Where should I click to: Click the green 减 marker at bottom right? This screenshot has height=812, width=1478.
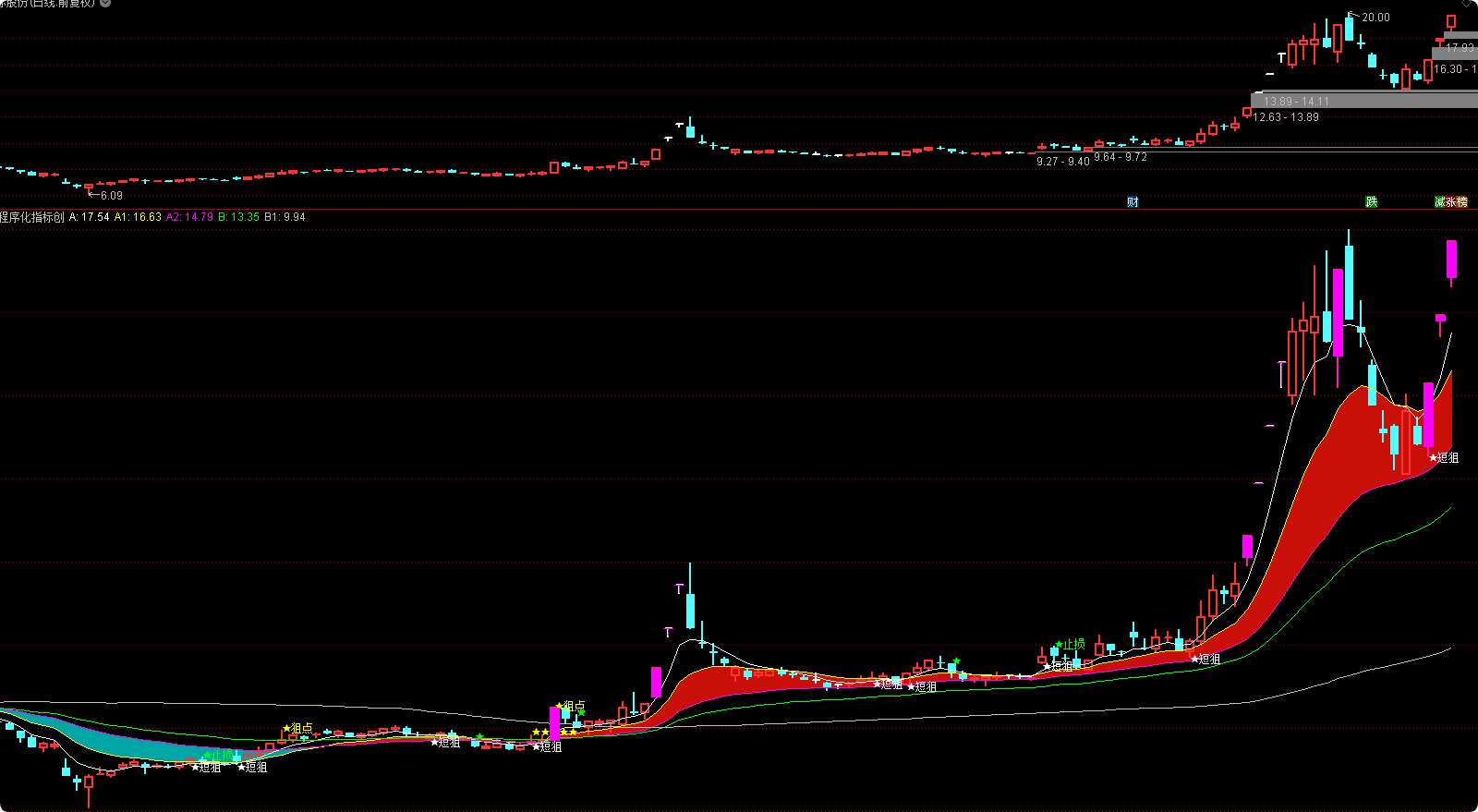pyautogui.click(x=1439, y=201)
